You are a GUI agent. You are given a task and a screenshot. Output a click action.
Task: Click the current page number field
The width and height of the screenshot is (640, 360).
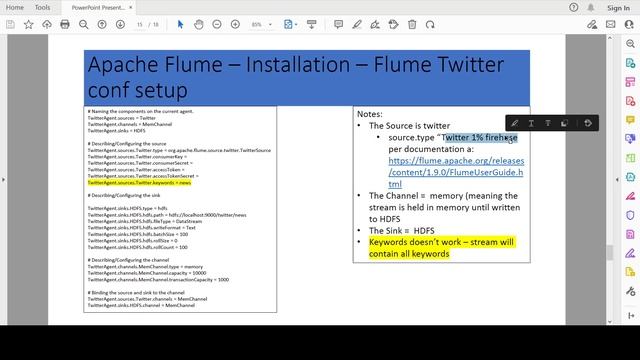click(x=140, y=24)
